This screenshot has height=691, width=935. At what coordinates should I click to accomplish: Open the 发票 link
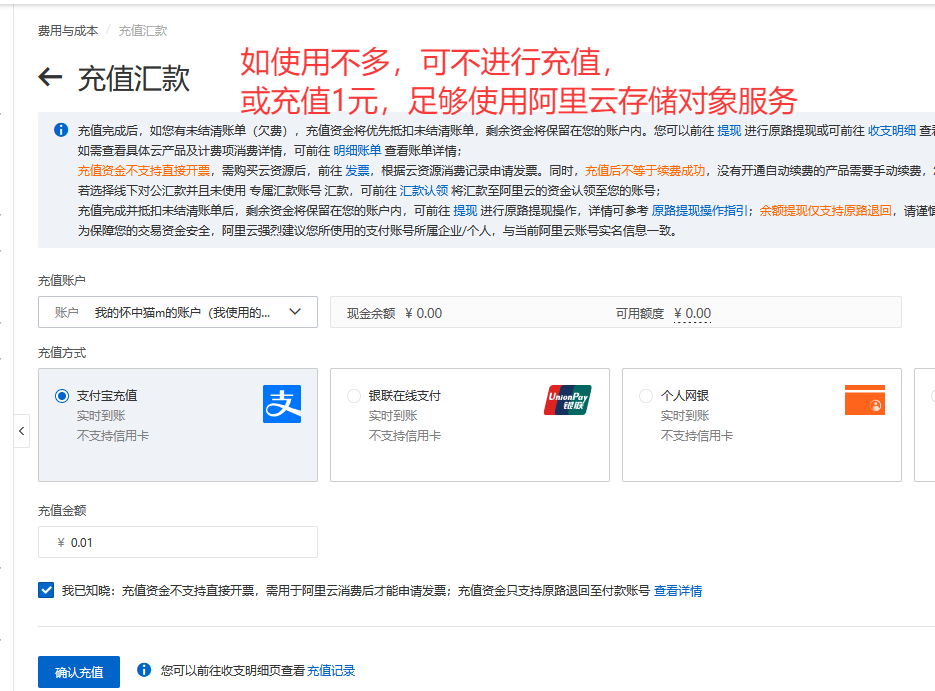357,171
